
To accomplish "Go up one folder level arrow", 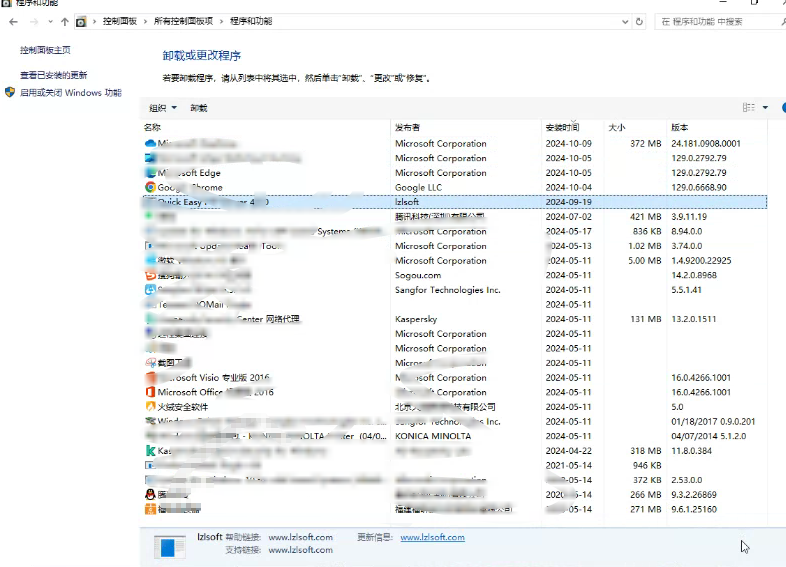I will click(x=65, y=21).
